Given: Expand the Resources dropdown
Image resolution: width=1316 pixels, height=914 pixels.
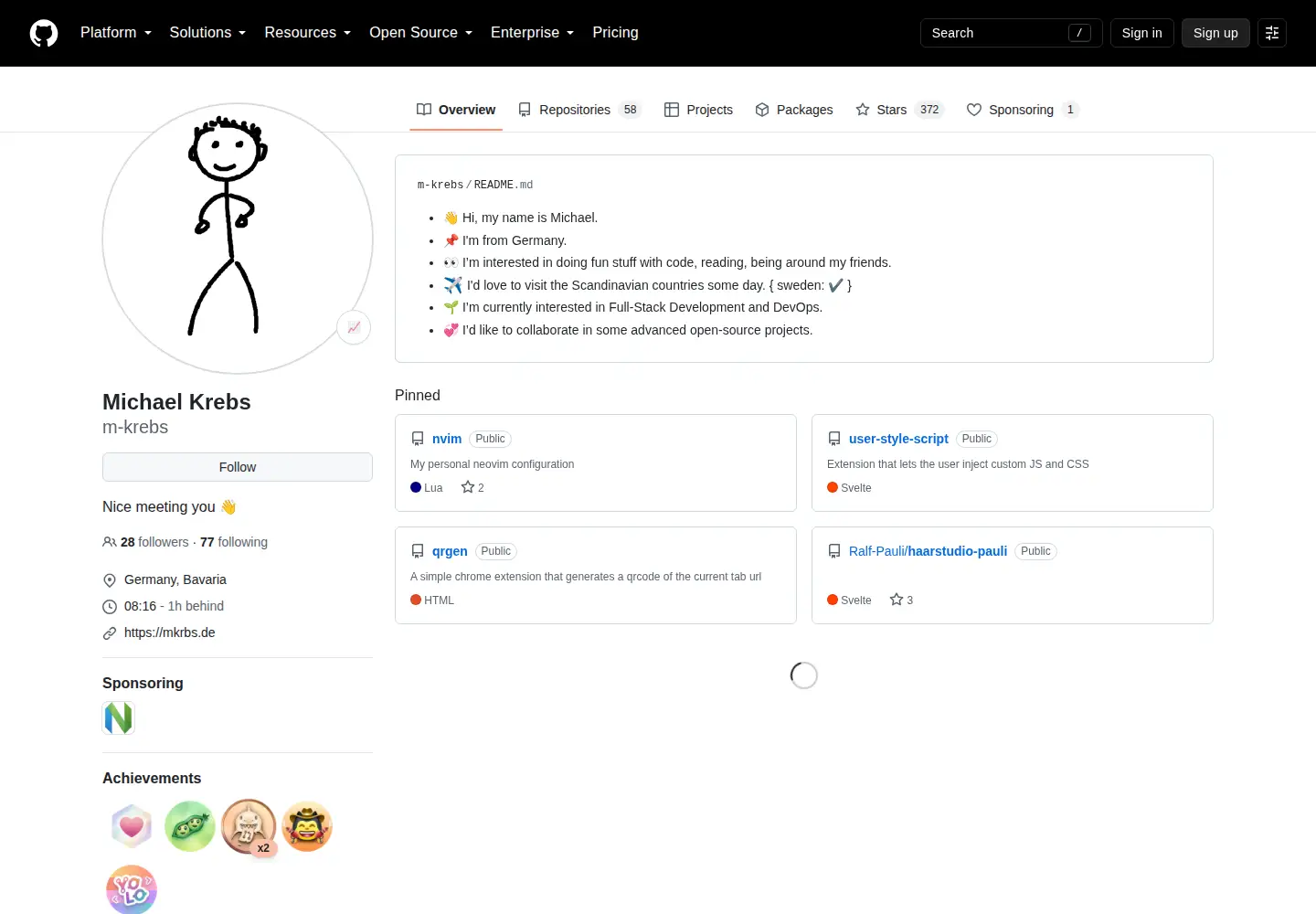Looking at the screenshot, I should tap(307, 33).
